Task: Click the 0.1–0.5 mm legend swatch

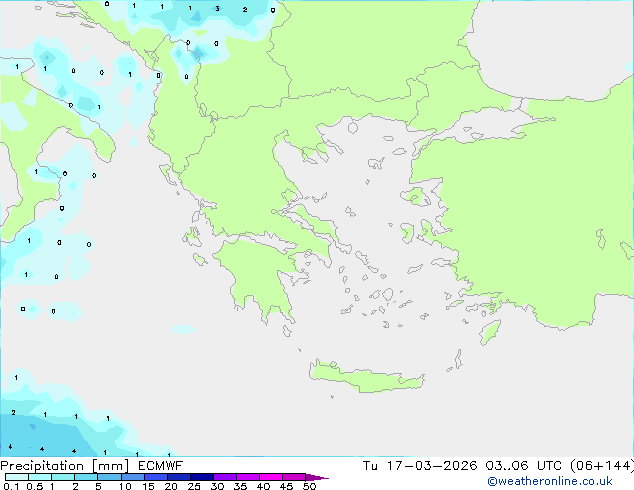Action: click(17, 477)
